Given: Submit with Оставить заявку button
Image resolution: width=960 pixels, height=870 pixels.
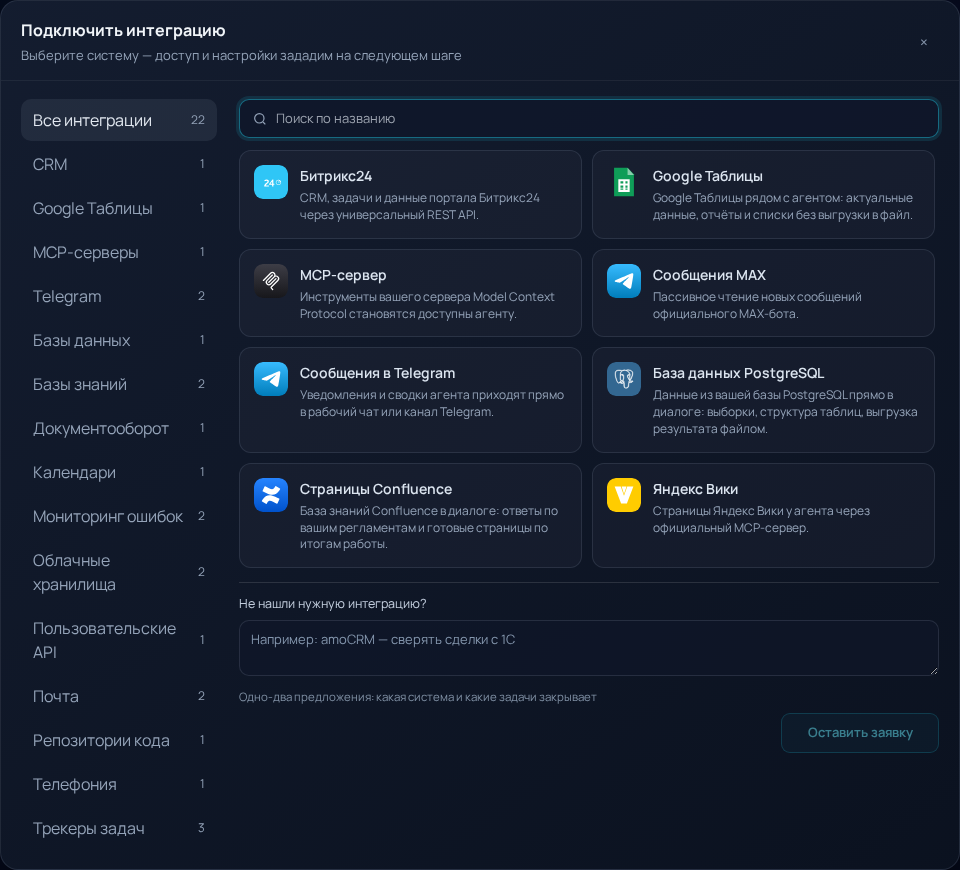Looking at the screenshot, I should coord(860,732).
